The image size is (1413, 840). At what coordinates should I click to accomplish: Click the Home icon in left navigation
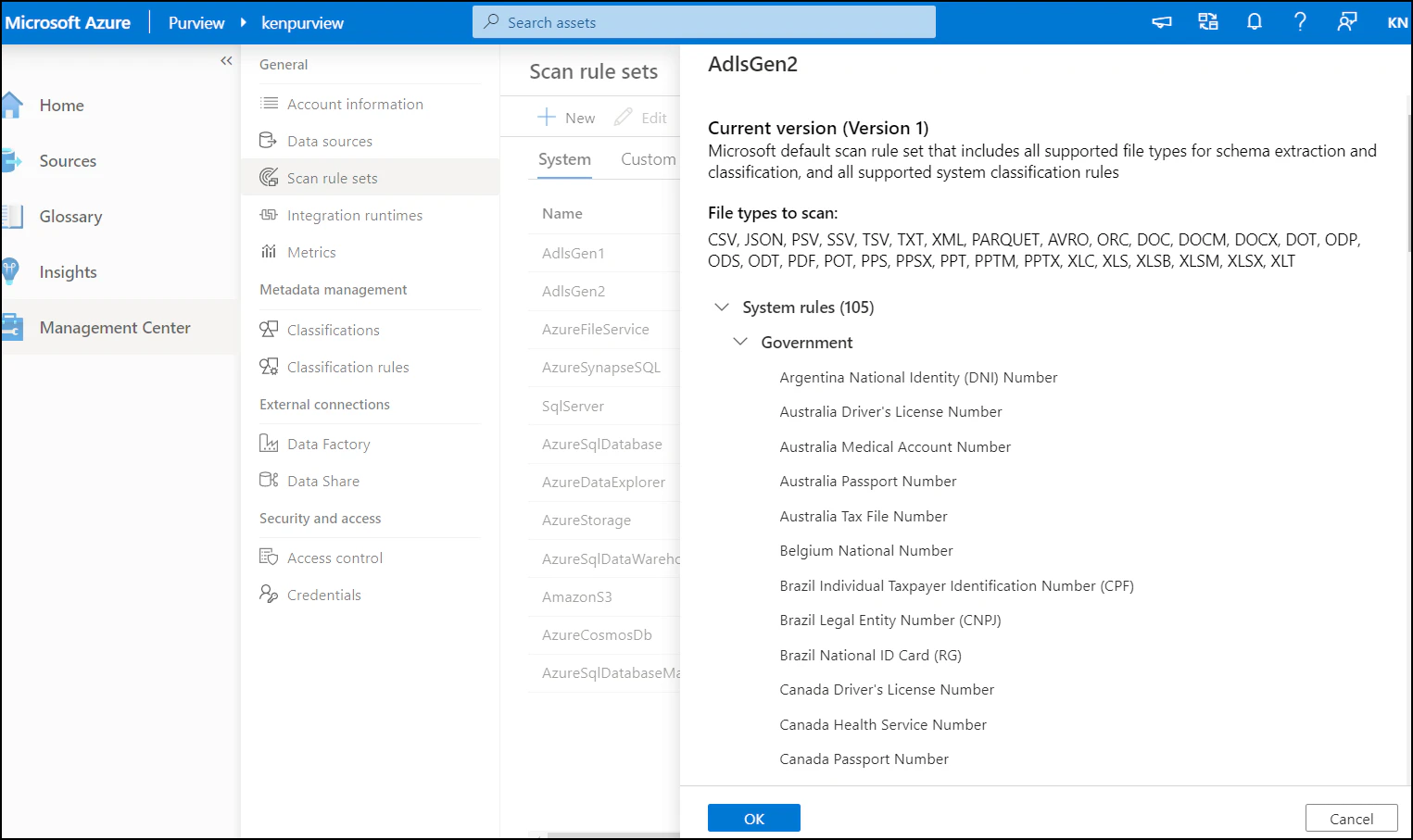[x=11, y=106]
